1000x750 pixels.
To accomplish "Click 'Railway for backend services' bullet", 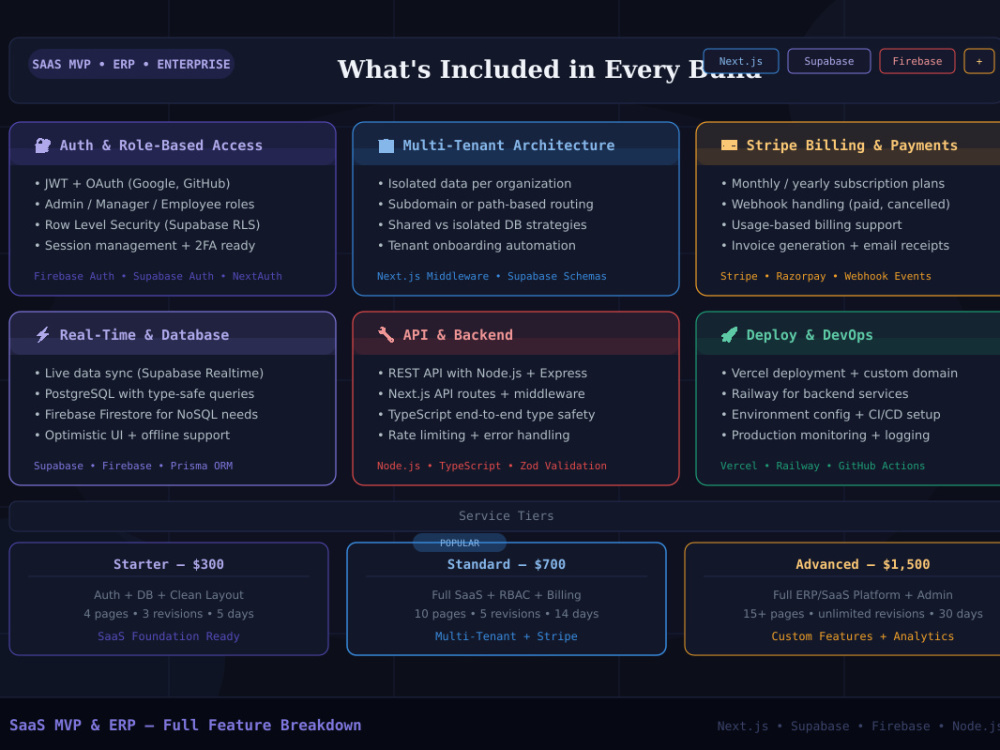I will click(814, 393).
